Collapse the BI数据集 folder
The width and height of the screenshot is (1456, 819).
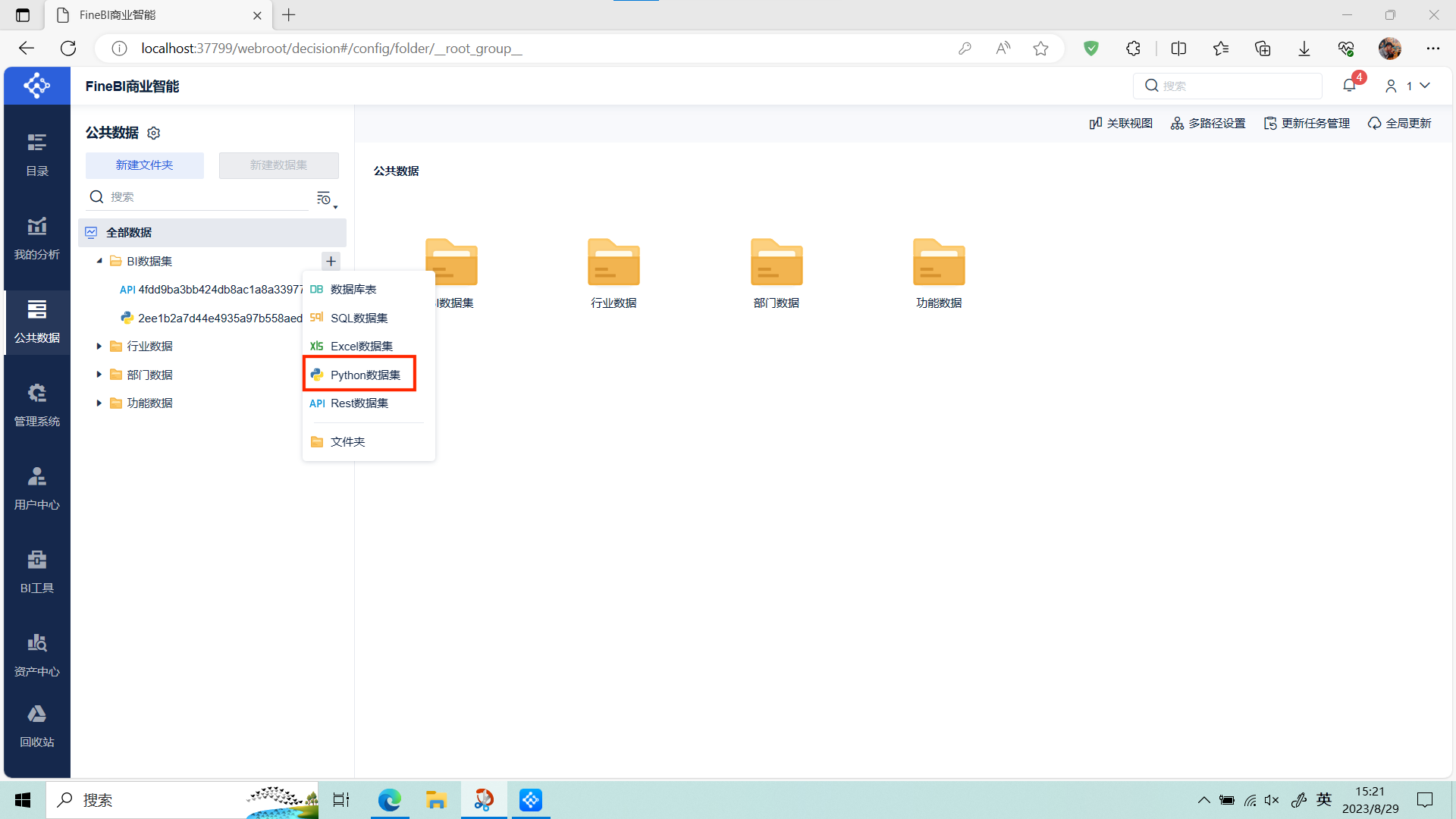coord(99,261)
